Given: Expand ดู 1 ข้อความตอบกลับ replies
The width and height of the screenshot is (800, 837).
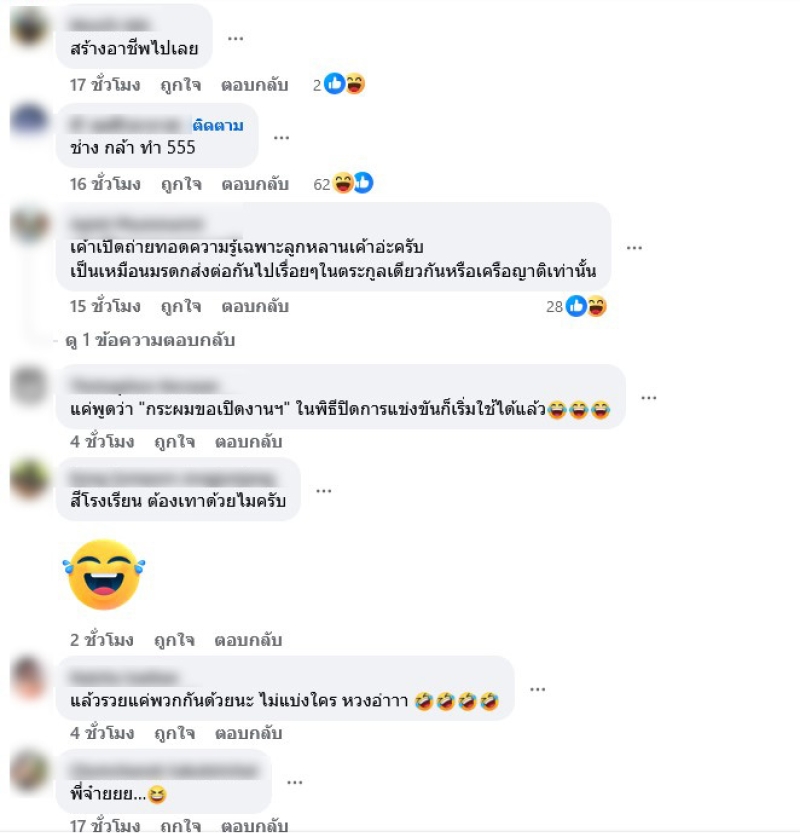Looking at the screenshot, I should [150, 340].
